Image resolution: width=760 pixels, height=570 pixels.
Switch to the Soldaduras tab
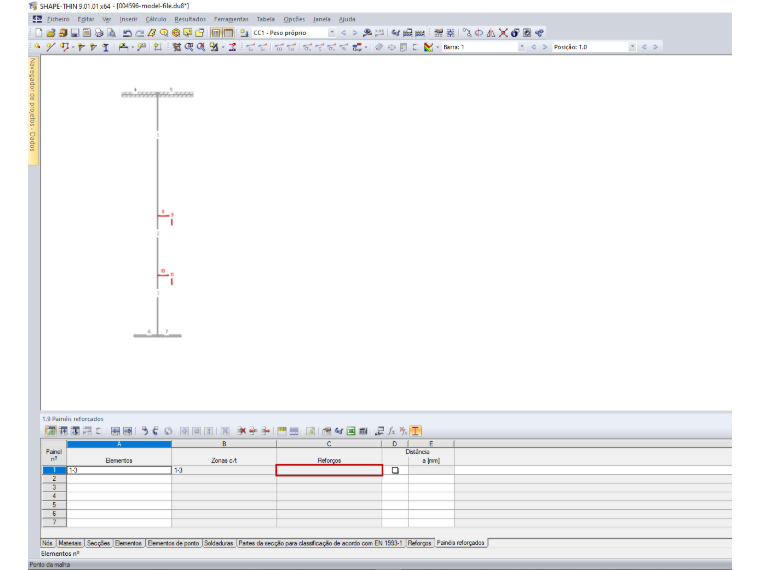pyautogui.click(x=219, y=543)
